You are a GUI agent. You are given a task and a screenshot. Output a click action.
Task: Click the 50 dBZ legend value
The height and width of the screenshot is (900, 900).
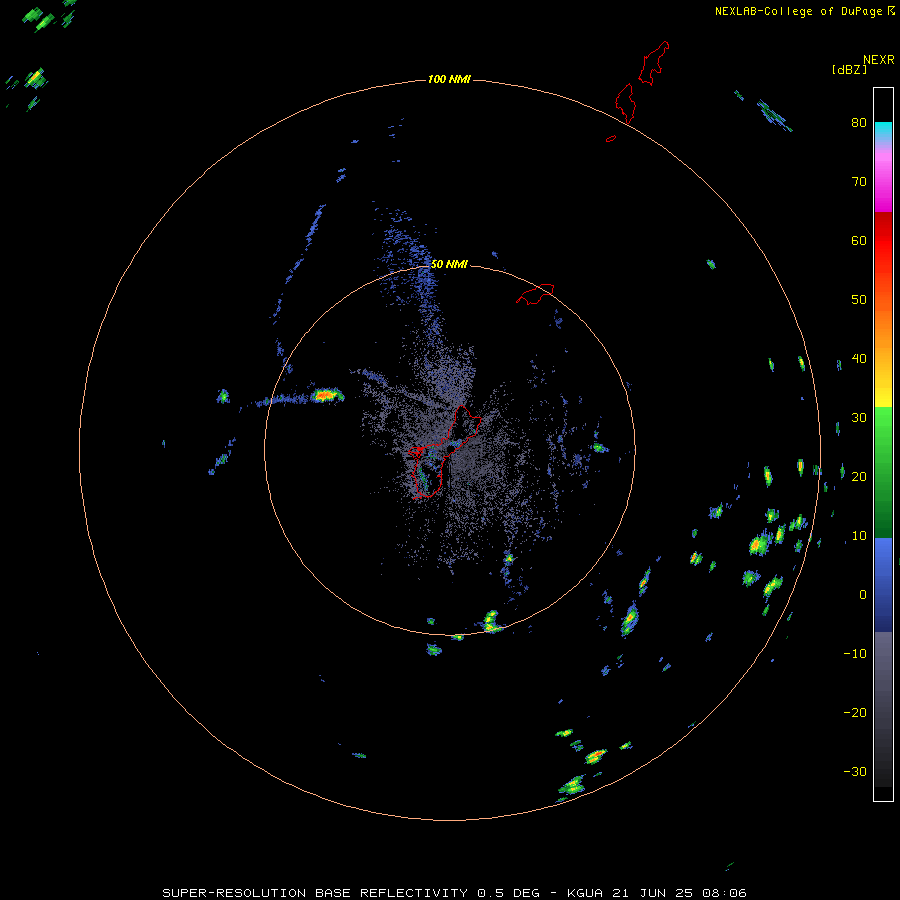click(859, 300)
